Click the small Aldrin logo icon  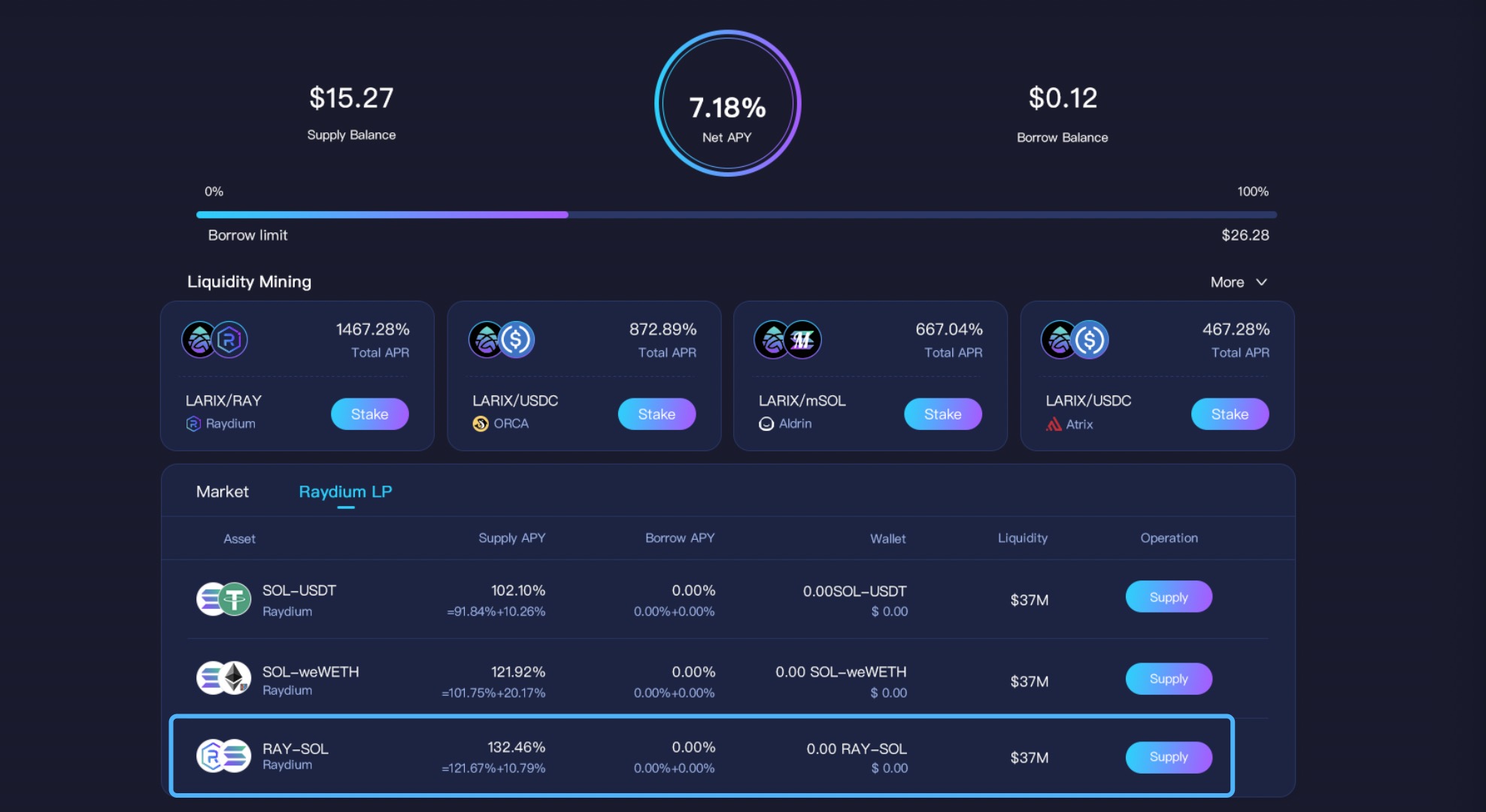(x=766, y=424)
